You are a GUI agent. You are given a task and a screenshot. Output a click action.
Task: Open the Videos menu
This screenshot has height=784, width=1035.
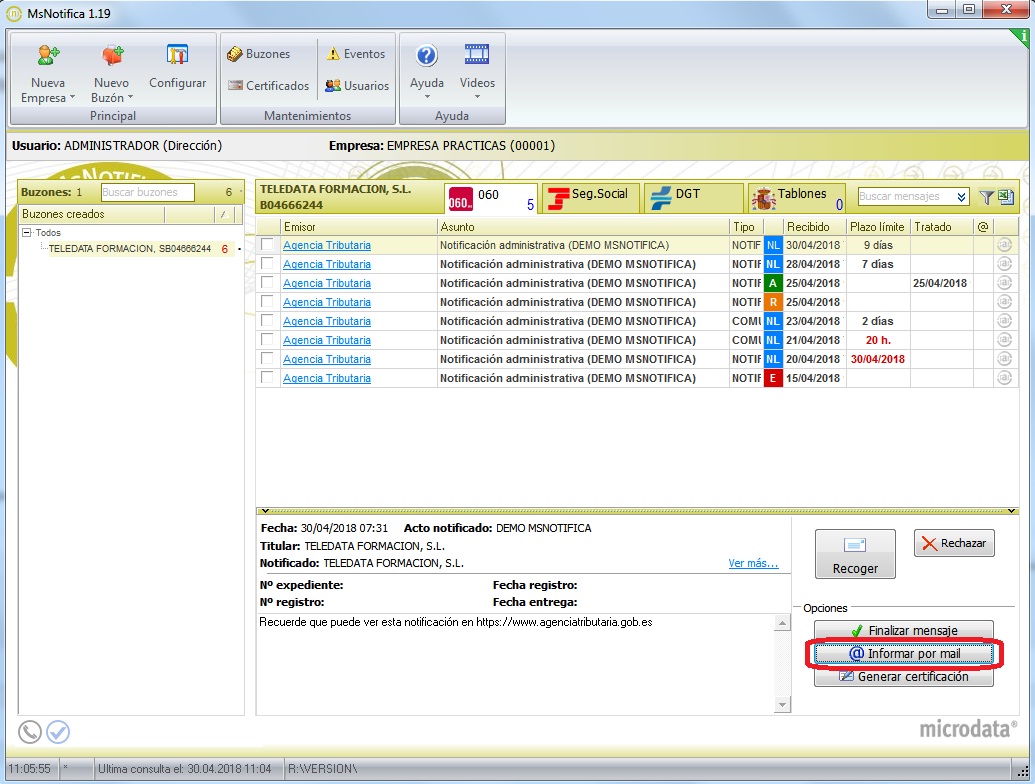tap(477, 71)
